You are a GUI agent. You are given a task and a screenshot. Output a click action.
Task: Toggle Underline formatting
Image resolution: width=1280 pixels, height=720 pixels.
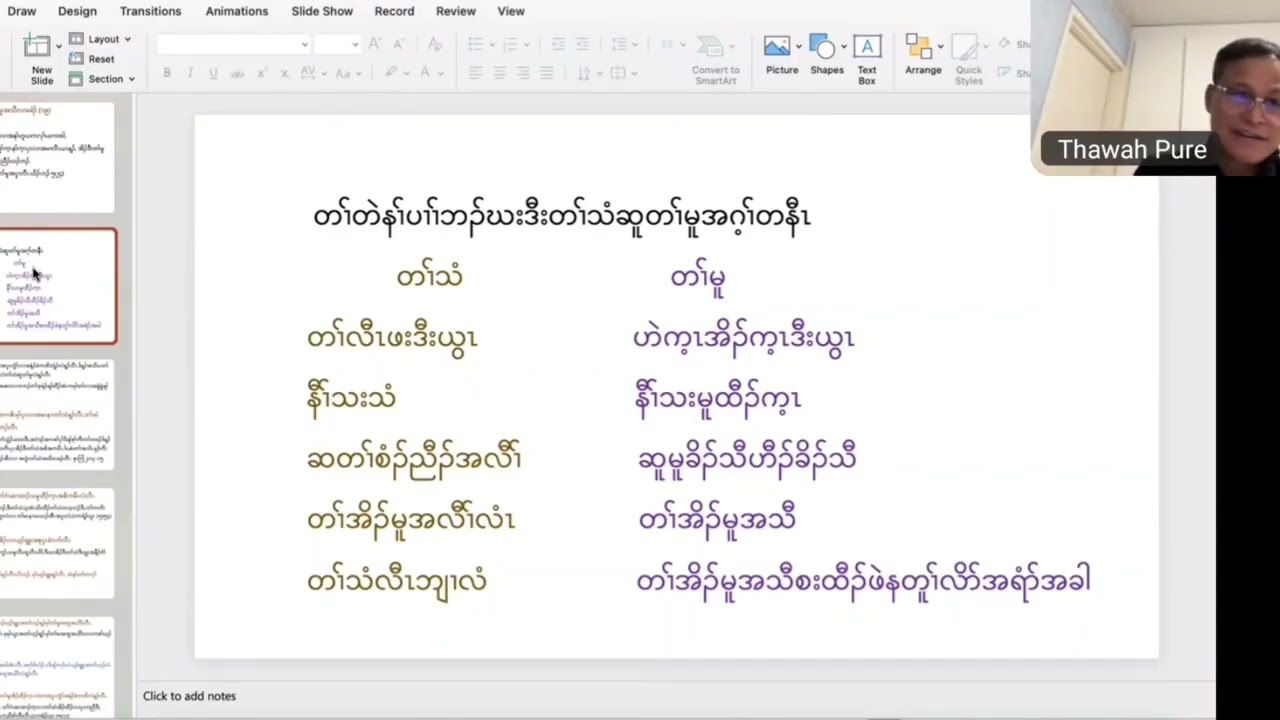tap(213, 73)
